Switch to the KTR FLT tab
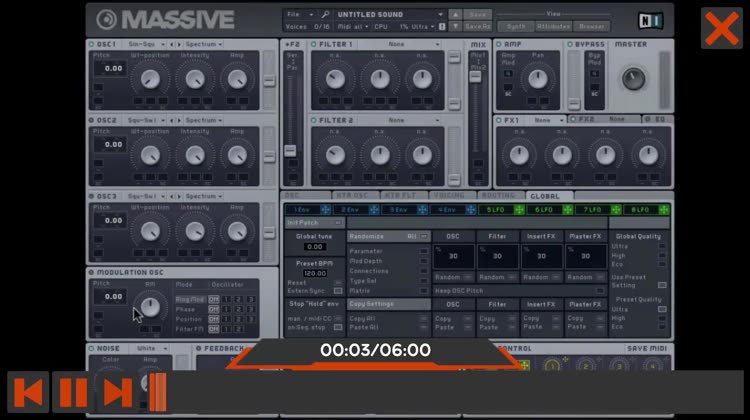This screenshot has height=420, width=750. point(404,196)
